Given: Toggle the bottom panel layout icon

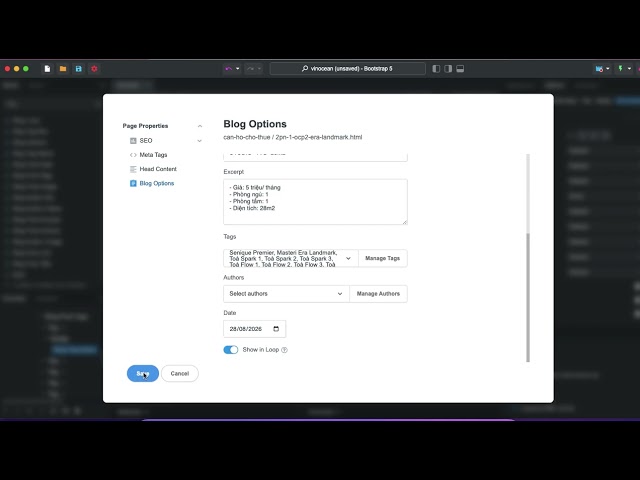Looking at the screenshot, I should [x=460, y=69].
